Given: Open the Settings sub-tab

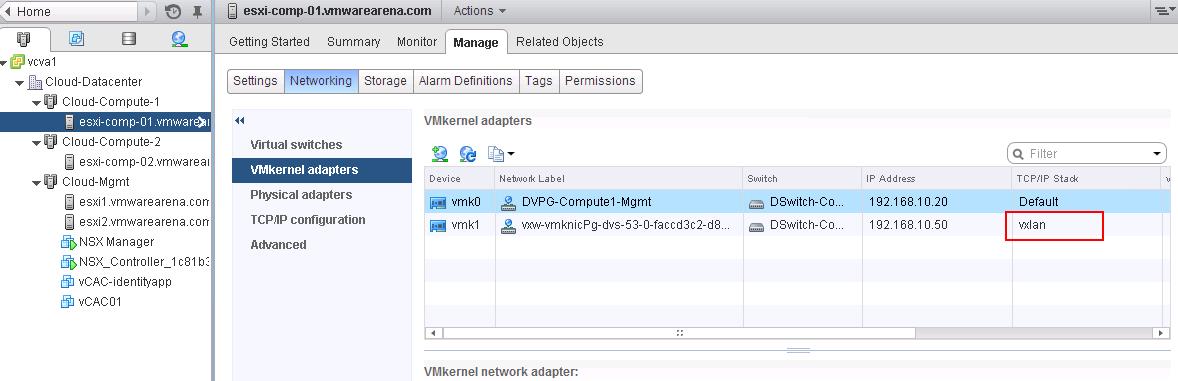Looking at the screenshot, I should (255, 80).
